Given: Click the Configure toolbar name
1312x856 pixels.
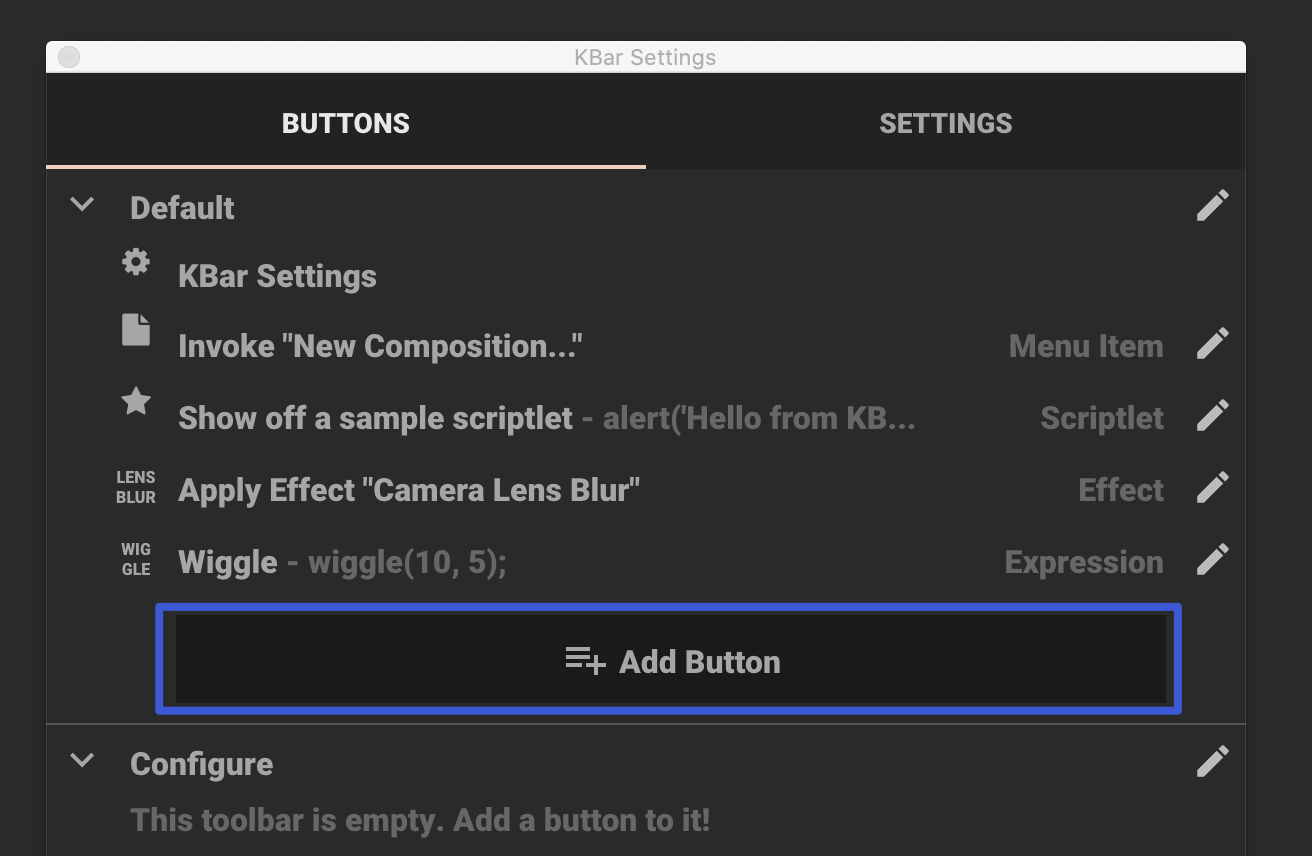Looking at the screenshot, I should pos(201,764).
